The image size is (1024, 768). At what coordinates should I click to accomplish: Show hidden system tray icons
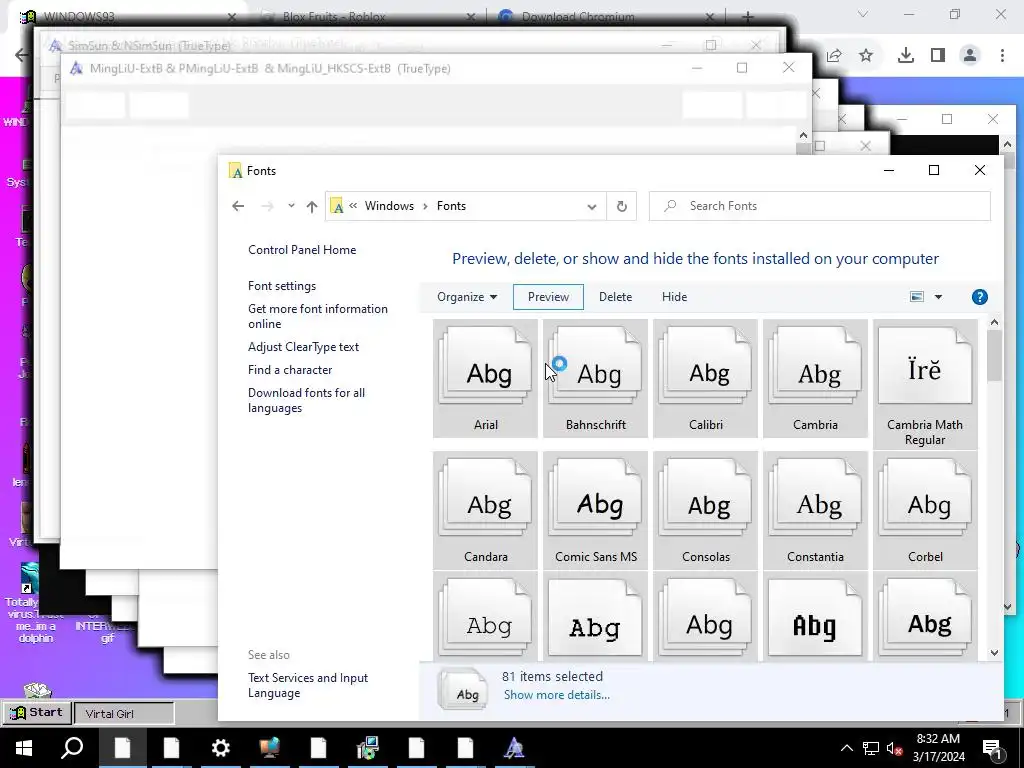[846, 748]
